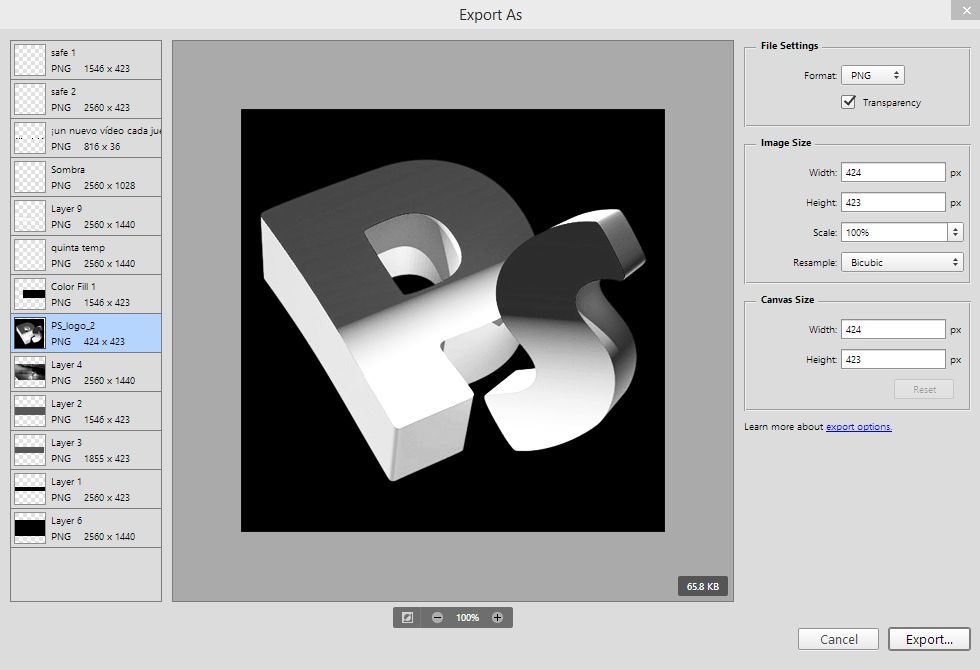Screen dimensions: 980x670
Task: Select the Color Fill 1 asset row
Action: coord(86,294)
